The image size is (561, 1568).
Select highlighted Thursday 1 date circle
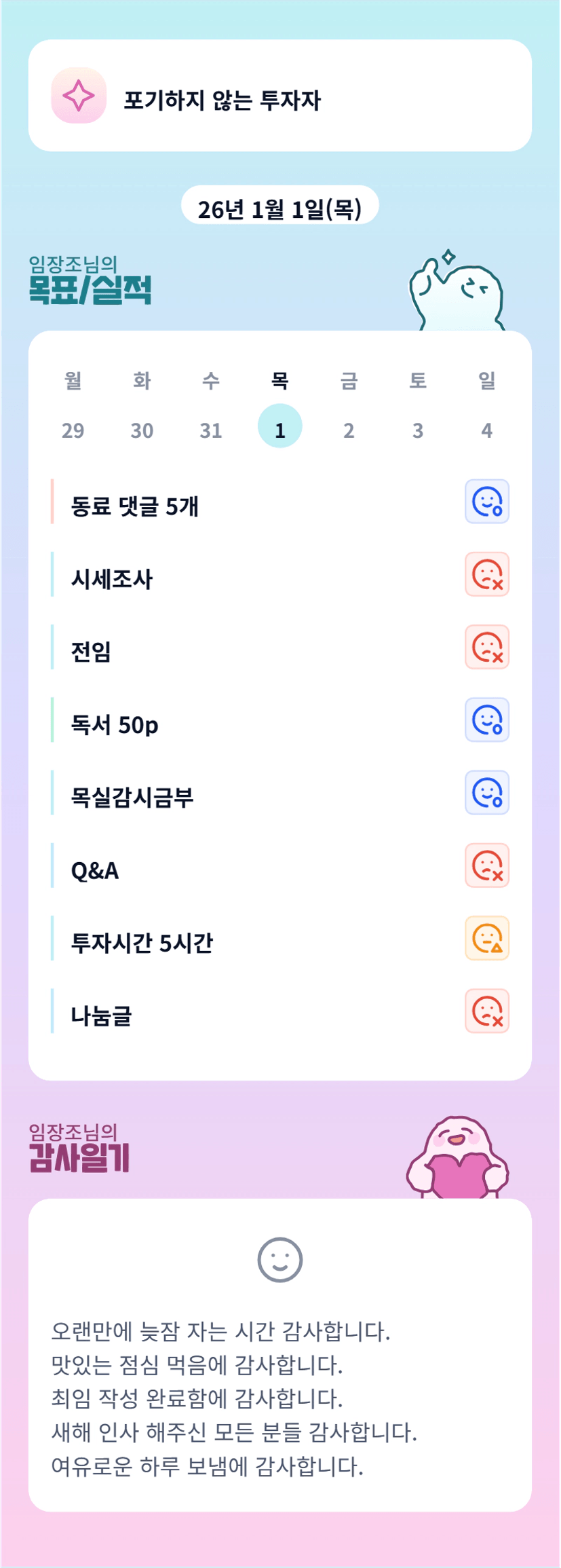pyautogui.click(x=279, y=426)
